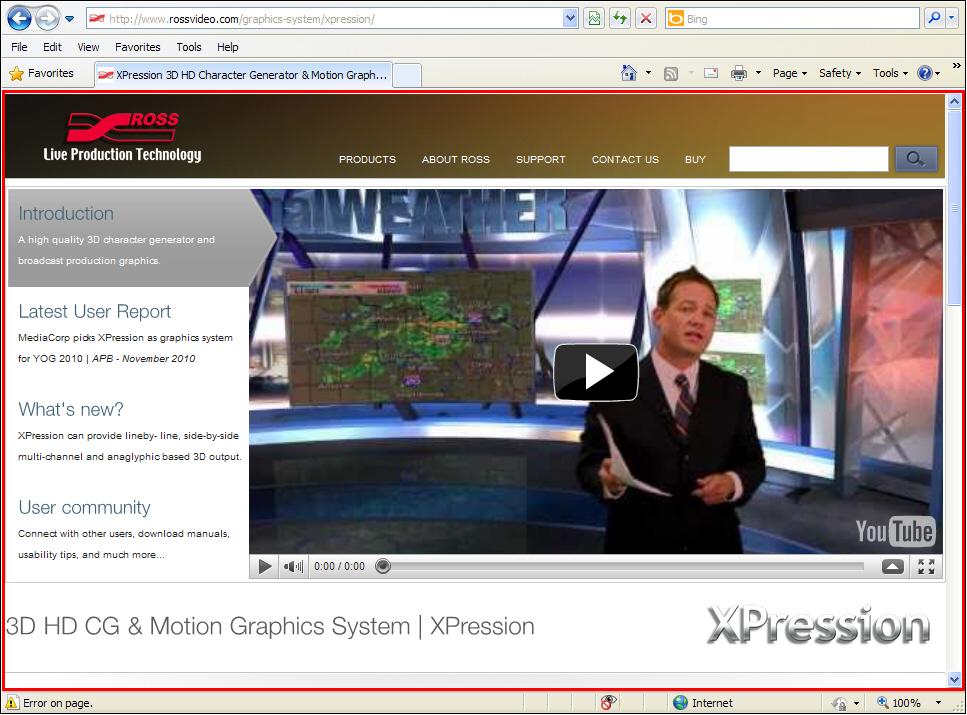This screenshot has height=715, width=967.
Task: Open the PRODUCTS navigation link
Action: [x=368, y=159]
